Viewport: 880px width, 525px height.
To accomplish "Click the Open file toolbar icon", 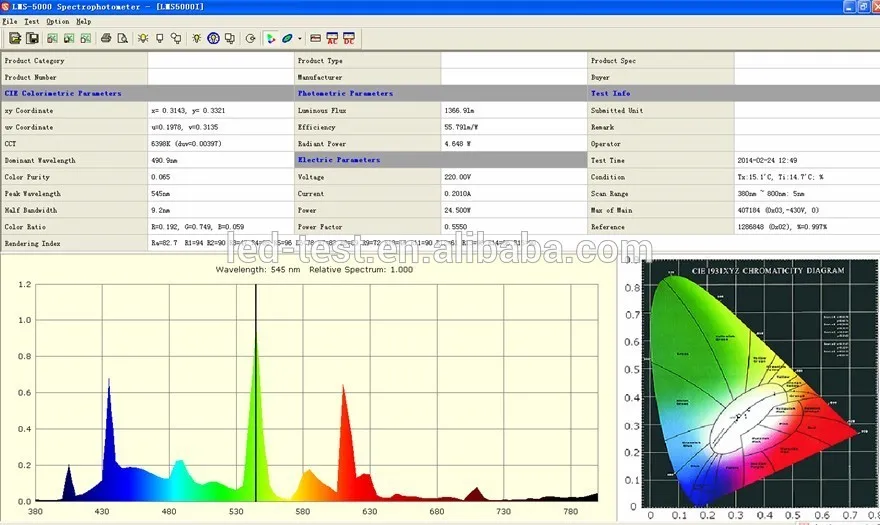I will point(15,39).
